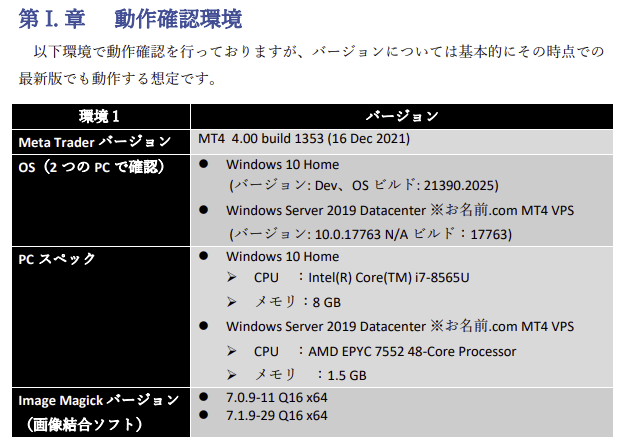Screen dimensions: 628x446
Task: Select the row label Image Magick バージョン
Action: tap(99, 400)
